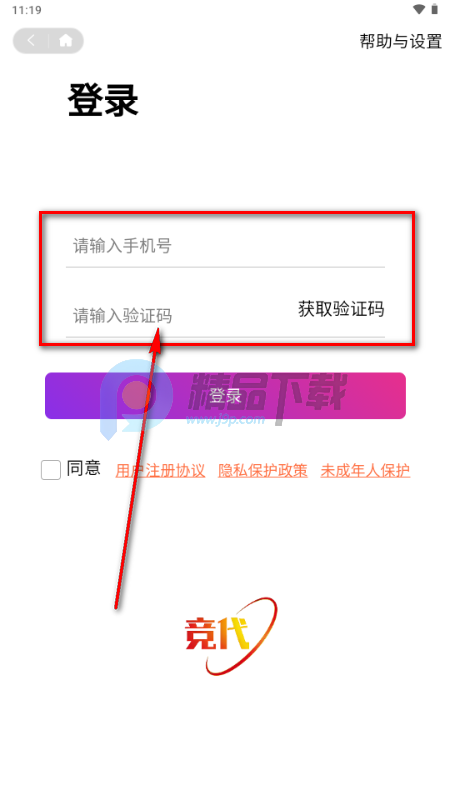
Task: Tap the round P watermark logo
Action: (x=135, y=393)
